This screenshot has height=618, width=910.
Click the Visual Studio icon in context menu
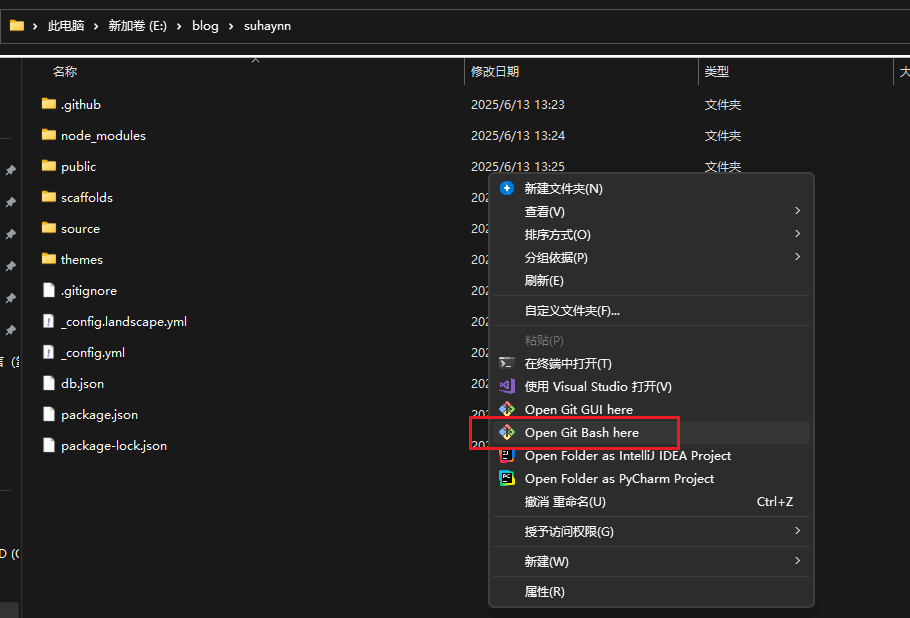click(x=507, y=386)
